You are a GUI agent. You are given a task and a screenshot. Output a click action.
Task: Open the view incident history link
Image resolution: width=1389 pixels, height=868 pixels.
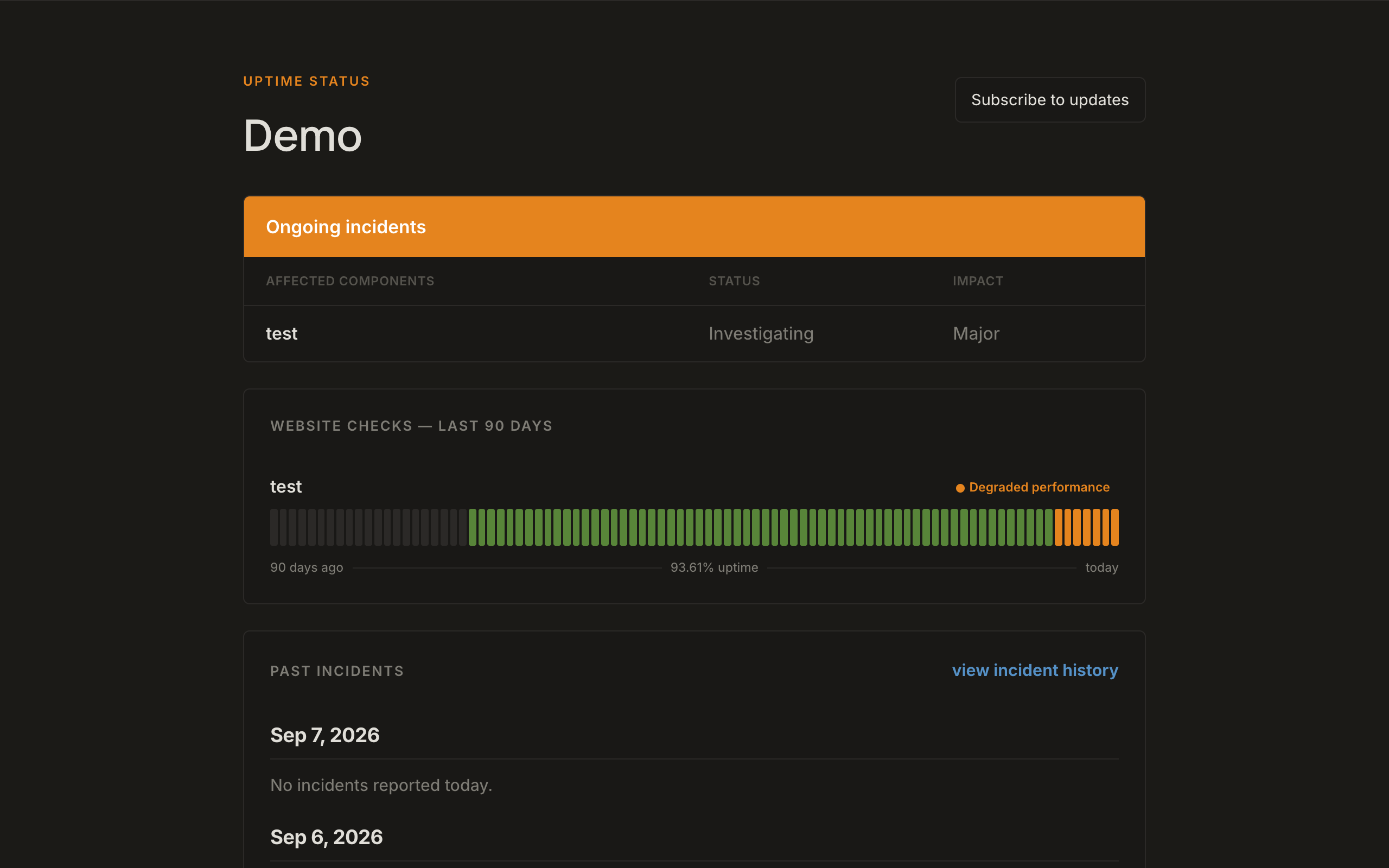[1035, 670]
